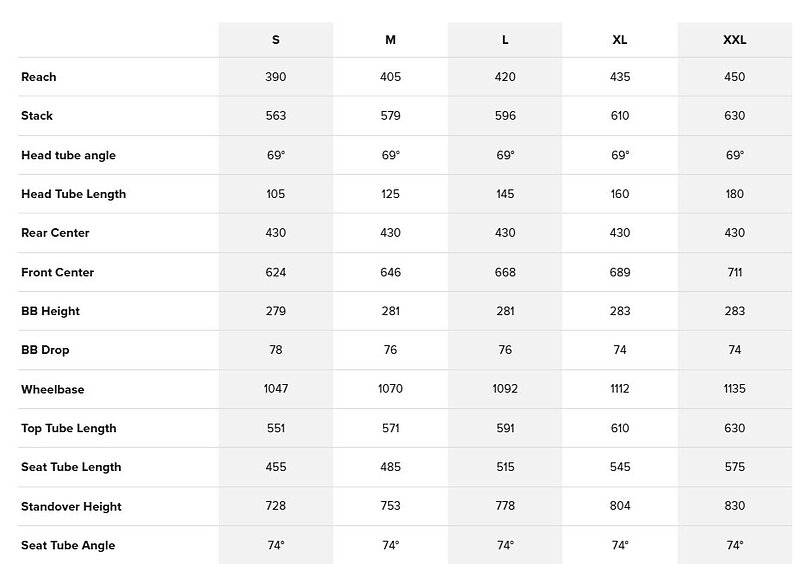Viewport: 800px width, 564px height.
Task: Click the Front Center row label
Action: pos(58,272)
